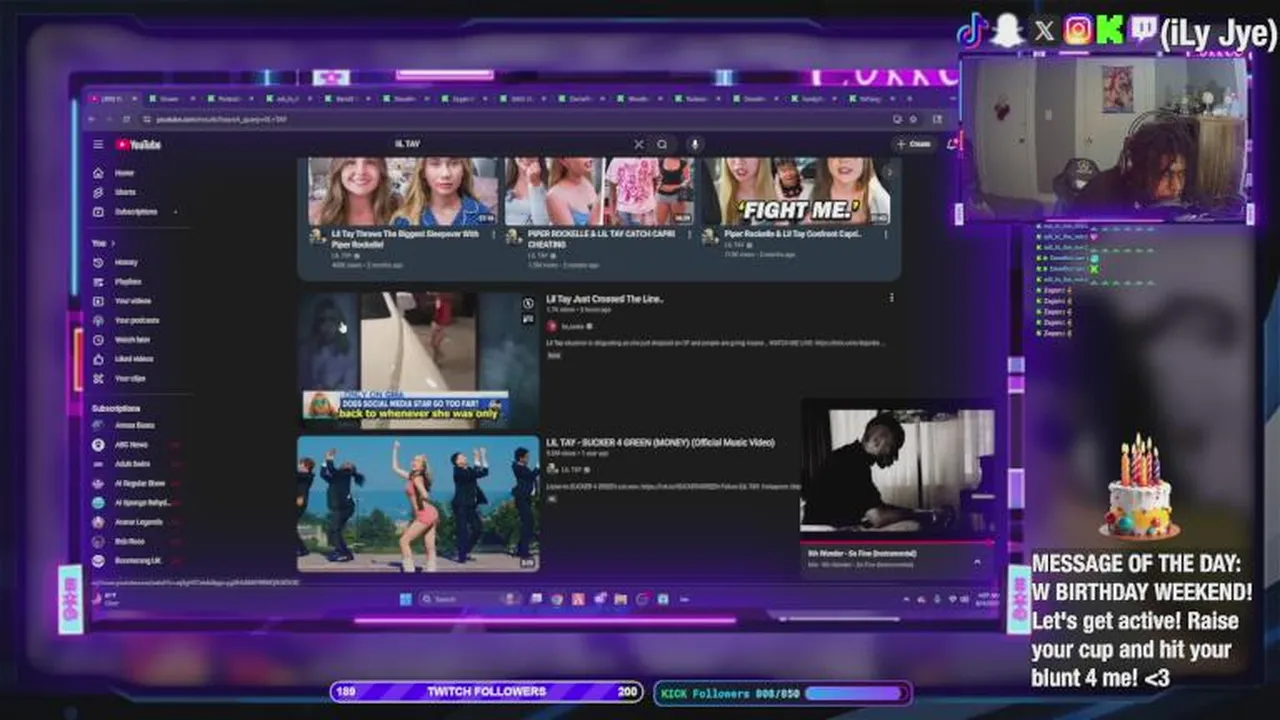Screen dimensions: 1280x720
Task: Go back with the browser back arrow
Action: [x=92, y=119]
